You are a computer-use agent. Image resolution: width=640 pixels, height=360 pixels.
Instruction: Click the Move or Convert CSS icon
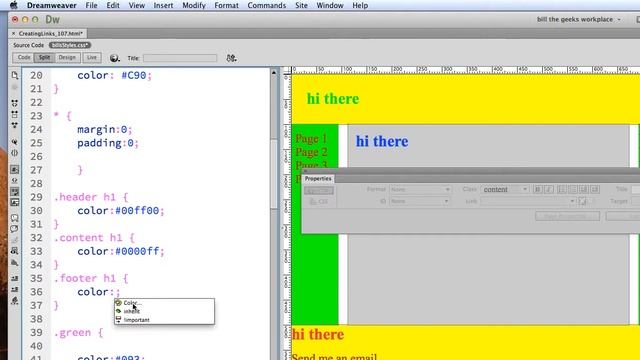click(x=15, y=262)
